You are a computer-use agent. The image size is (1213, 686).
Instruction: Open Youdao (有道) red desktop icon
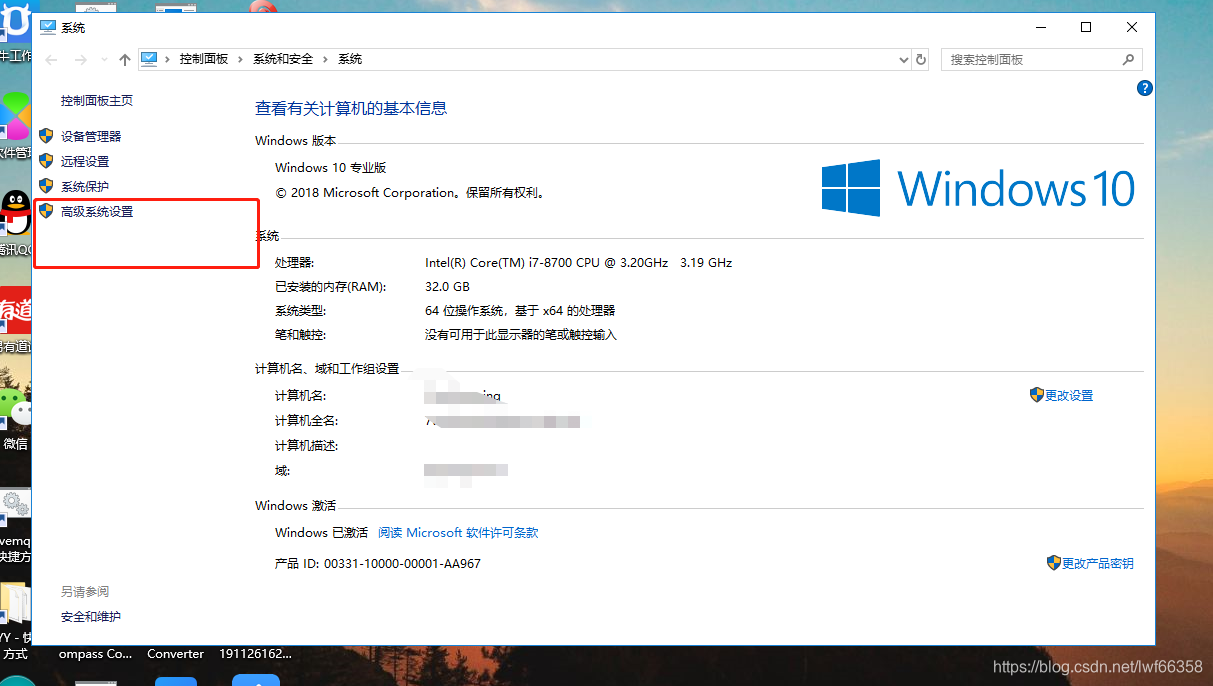pyautogui.click(x=15, y=310)
